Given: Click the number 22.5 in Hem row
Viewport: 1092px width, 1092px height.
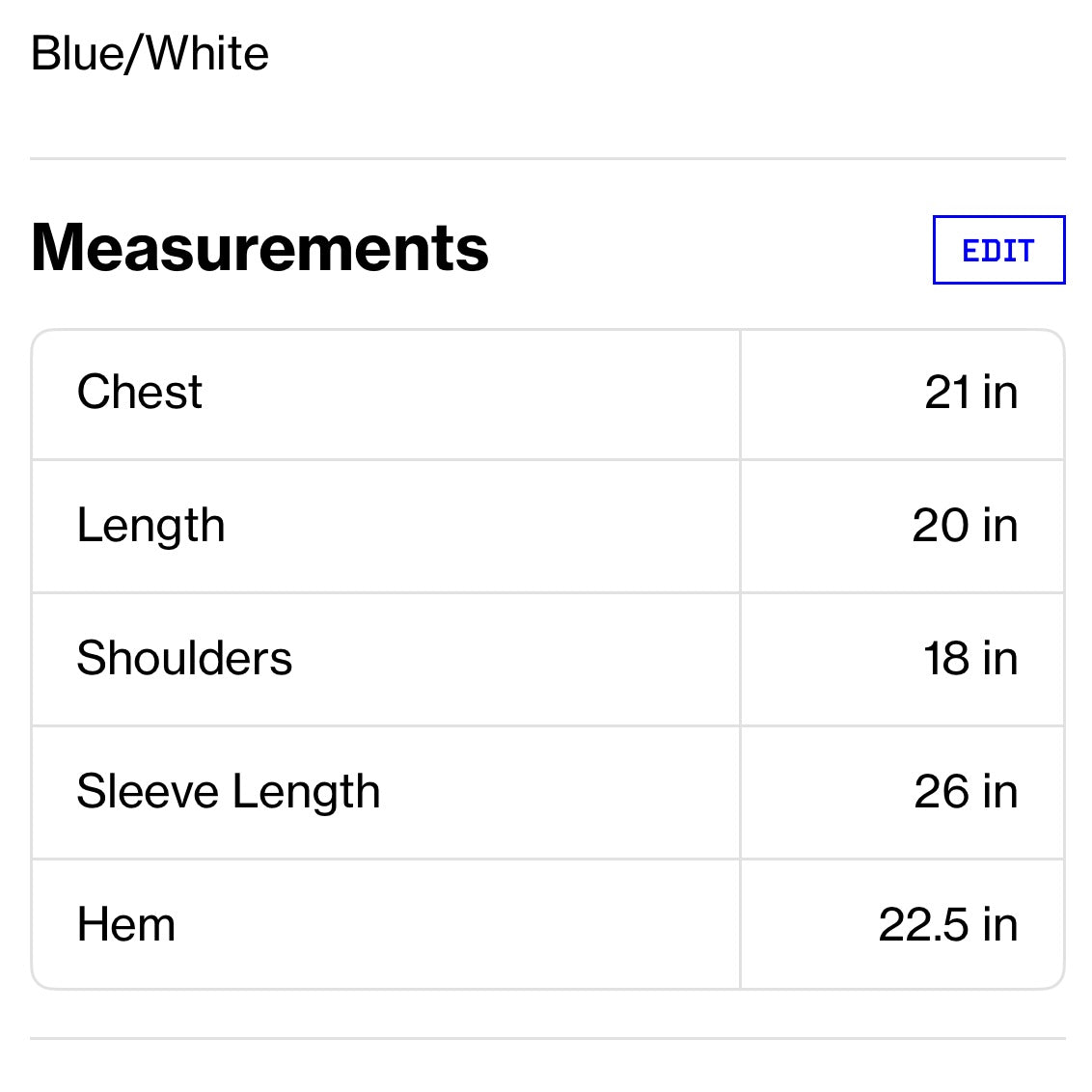Looking at the screenshot, I should pyautogui.click(x=923, y=925).
